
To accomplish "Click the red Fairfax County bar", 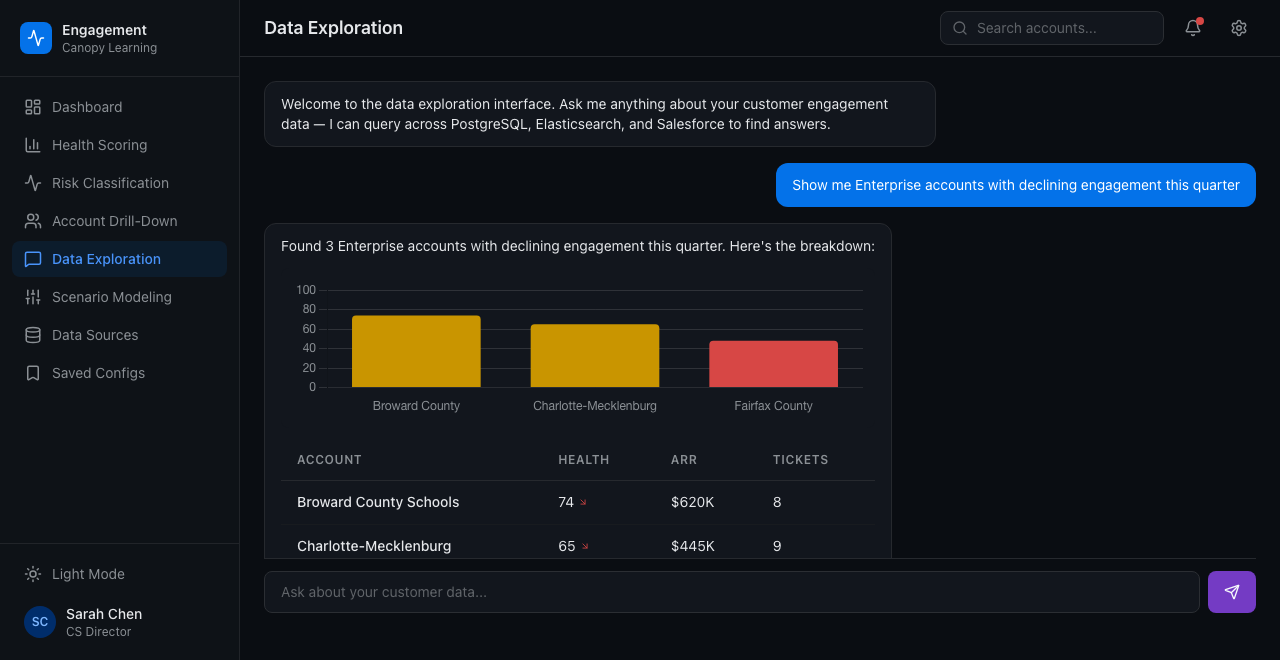I will pyautogui.click(x=773, y=365).
